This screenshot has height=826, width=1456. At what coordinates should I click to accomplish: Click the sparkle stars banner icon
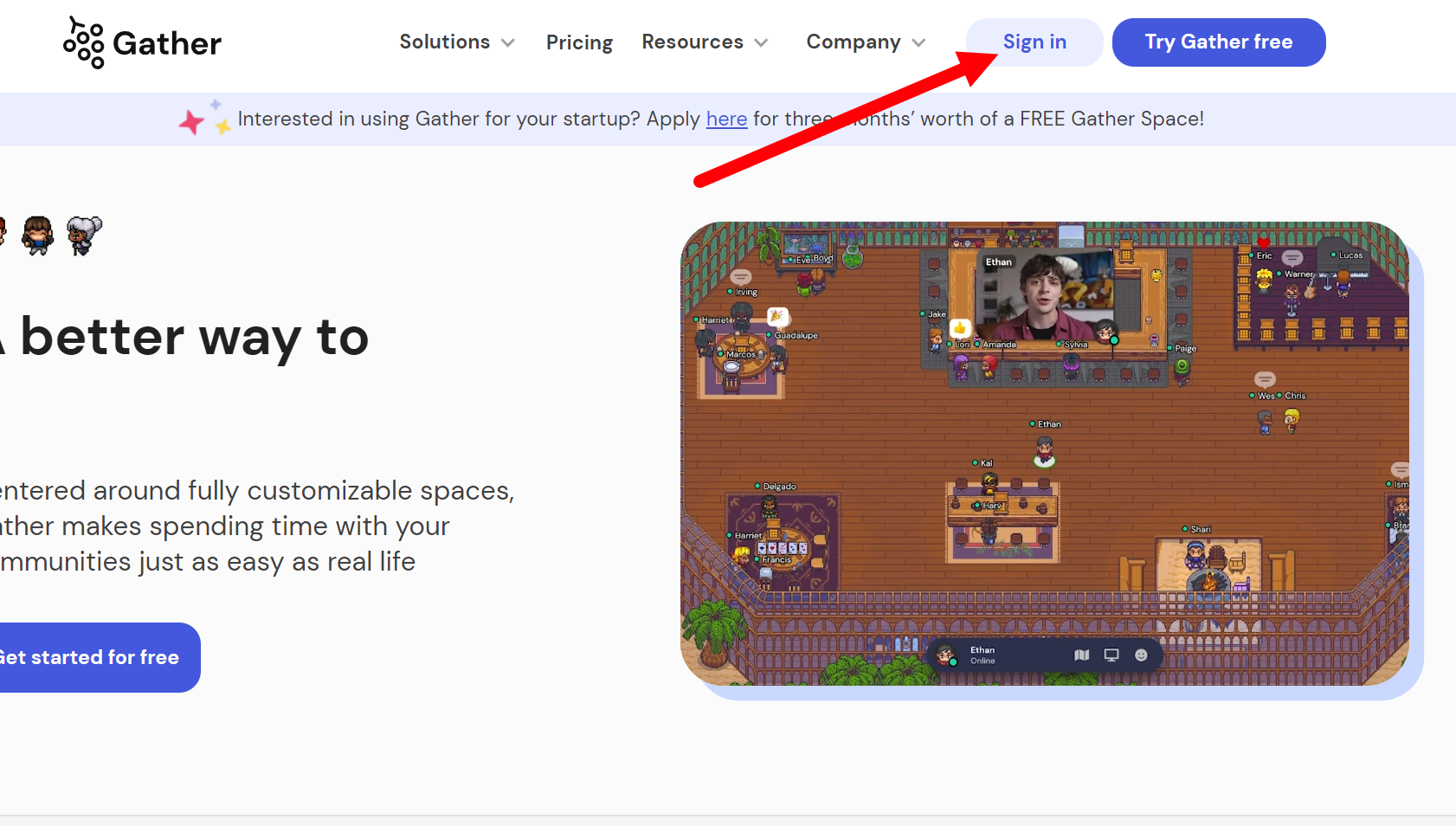coord(204,119)
